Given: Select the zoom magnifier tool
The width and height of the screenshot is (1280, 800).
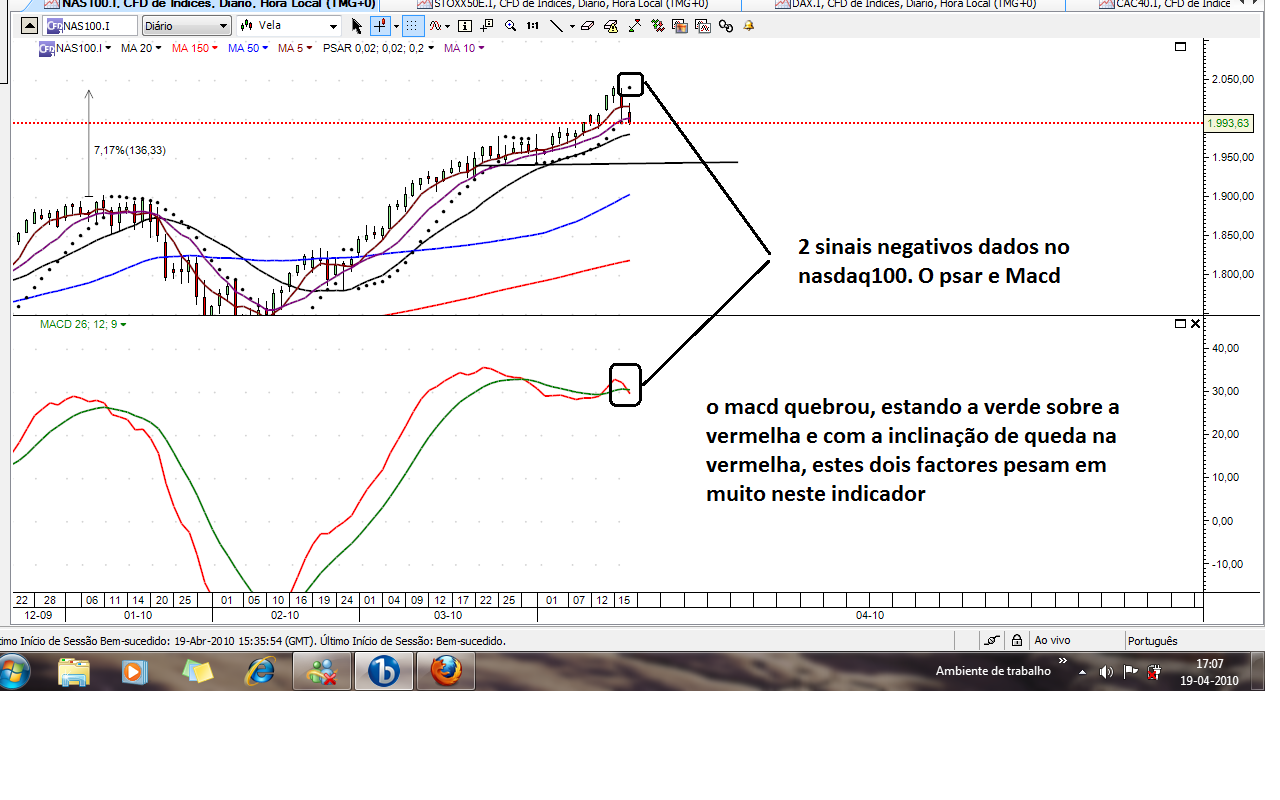Looking at the screenshot, I should pos(511,26).
